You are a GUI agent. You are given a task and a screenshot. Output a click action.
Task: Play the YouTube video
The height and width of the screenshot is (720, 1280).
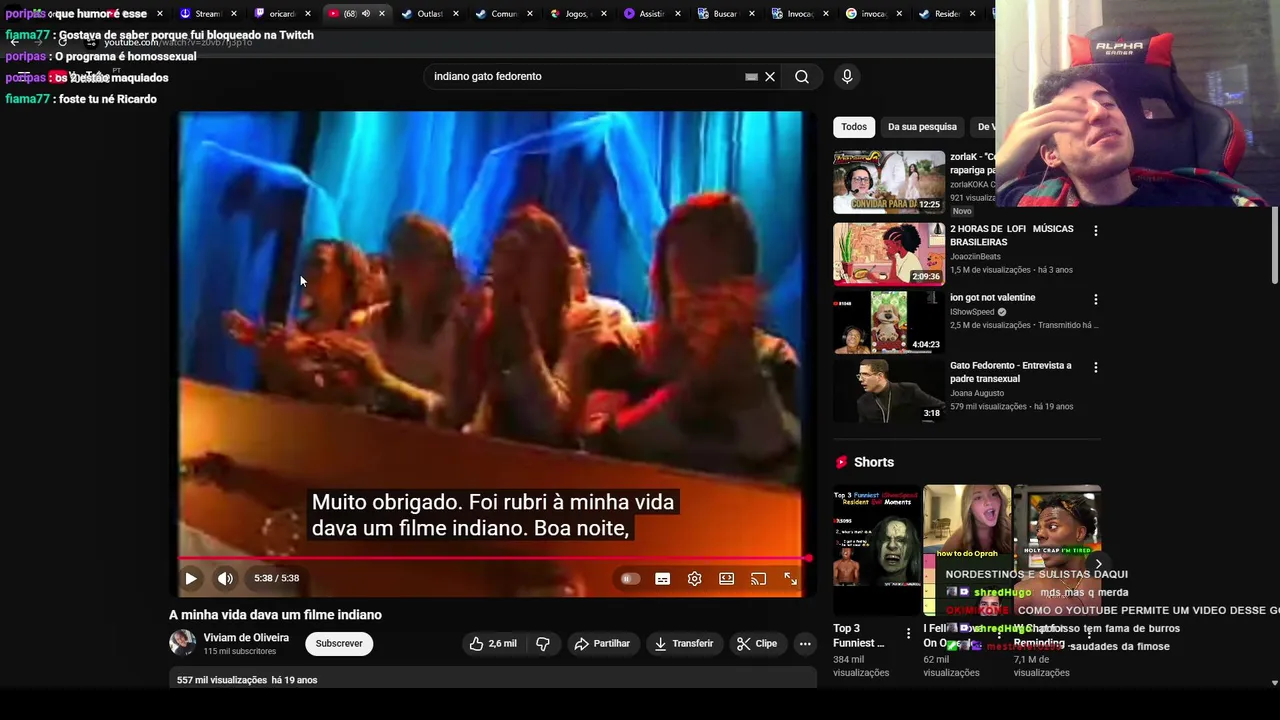pyautogui.click(x=190, y=578)
